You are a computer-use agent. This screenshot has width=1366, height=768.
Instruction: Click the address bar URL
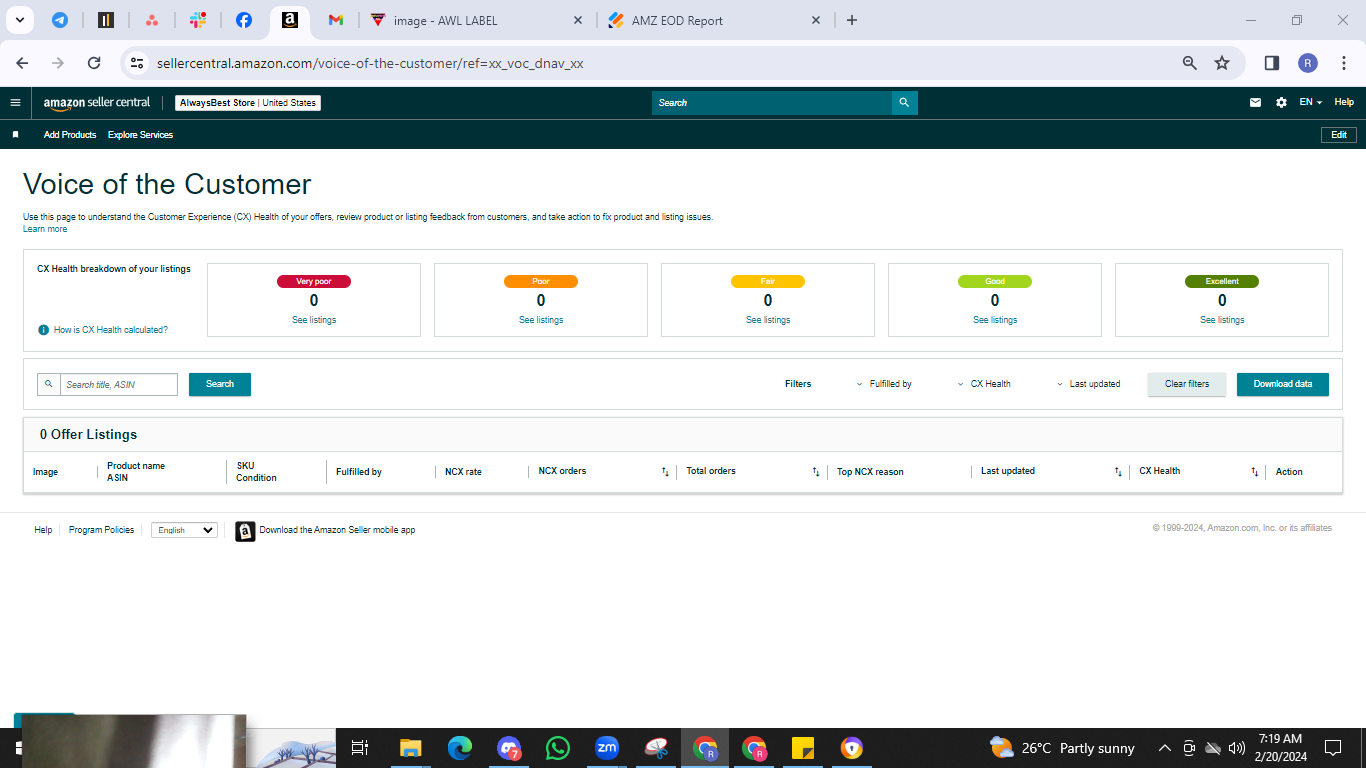click(x=370, y=63)
